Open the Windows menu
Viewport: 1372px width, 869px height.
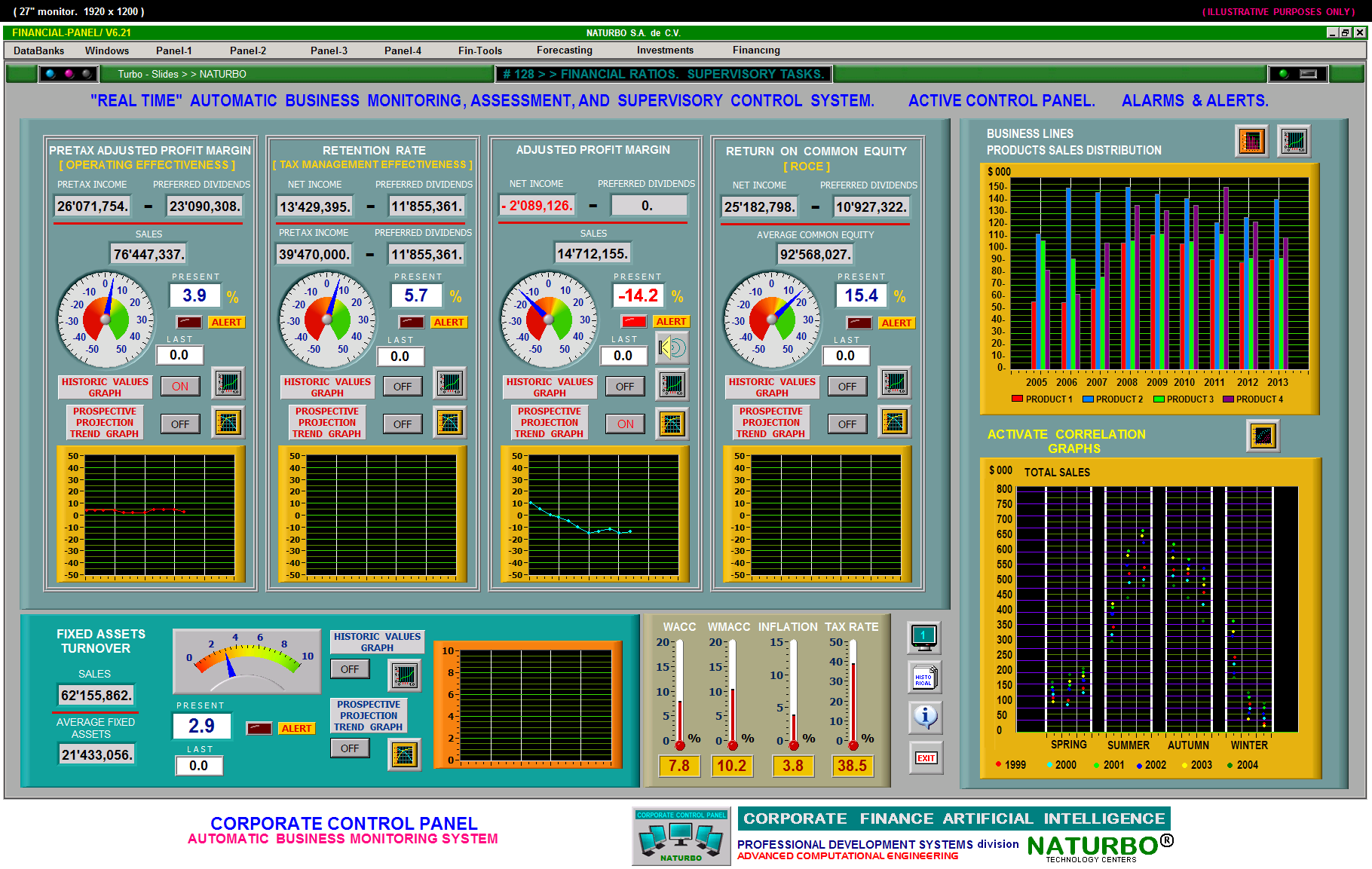[x=107, y=50]
